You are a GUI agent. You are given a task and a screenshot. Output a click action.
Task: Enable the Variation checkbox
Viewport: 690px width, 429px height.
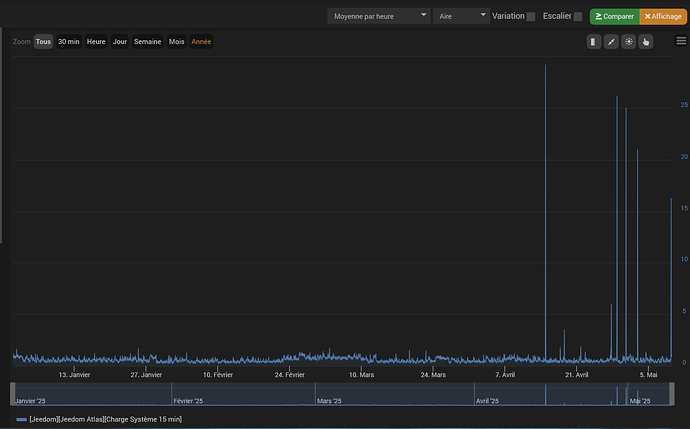pyautogui.click(x=531, y=17)
